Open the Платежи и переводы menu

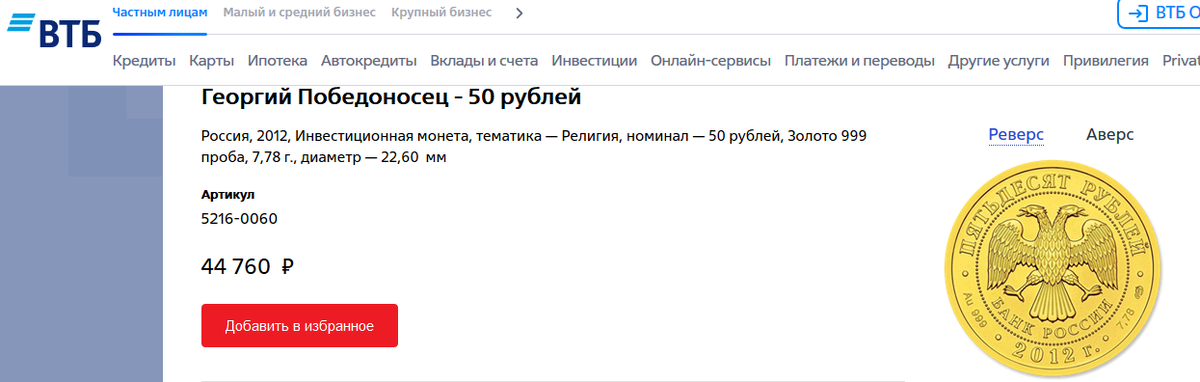860,61
